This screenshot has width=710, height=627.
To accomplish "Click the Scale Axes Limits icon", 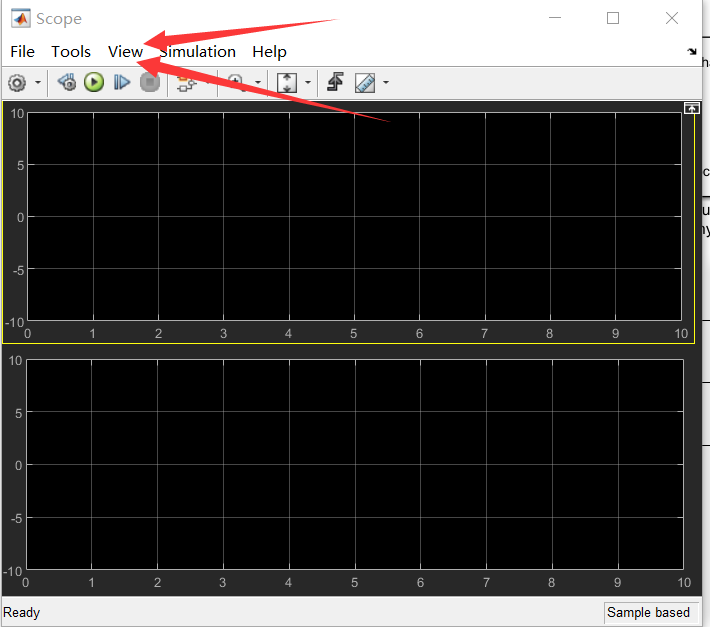I will 287,83.
